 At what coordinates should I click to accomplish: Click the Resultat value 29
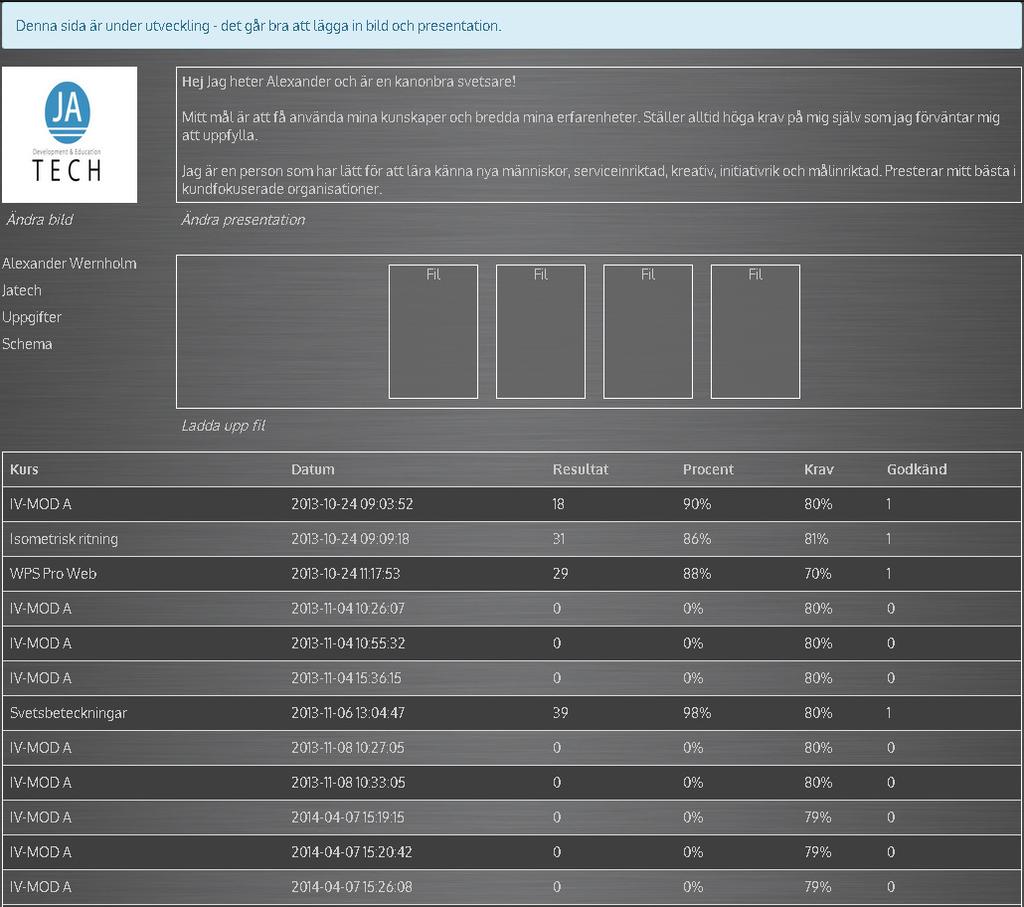[x=560, y=573]
